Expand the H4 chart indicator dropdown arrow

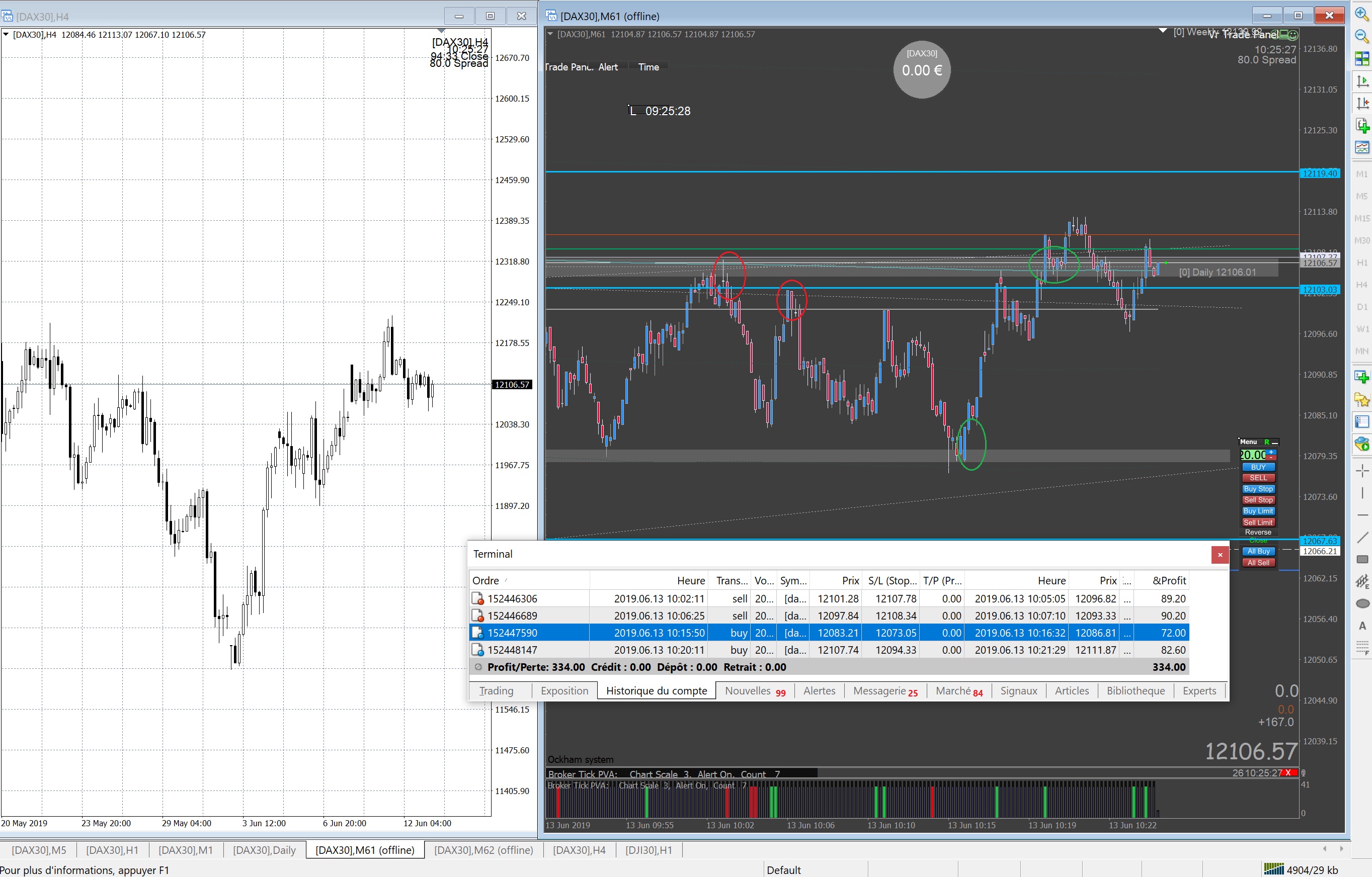tap(6, 35)
